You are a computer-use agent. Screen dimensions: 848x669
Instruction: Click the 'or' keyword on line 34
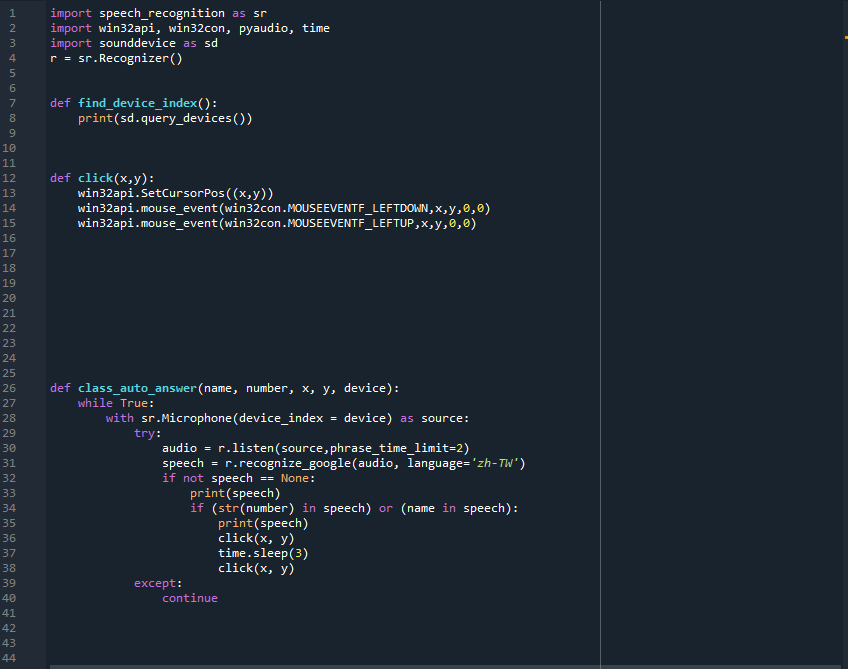point(386,508)
